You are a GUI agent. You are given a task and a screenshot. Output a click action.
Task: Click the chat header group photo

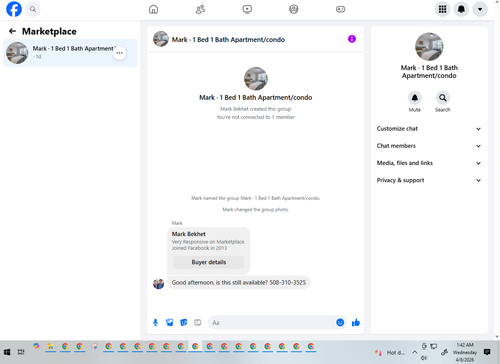point(161,39)
